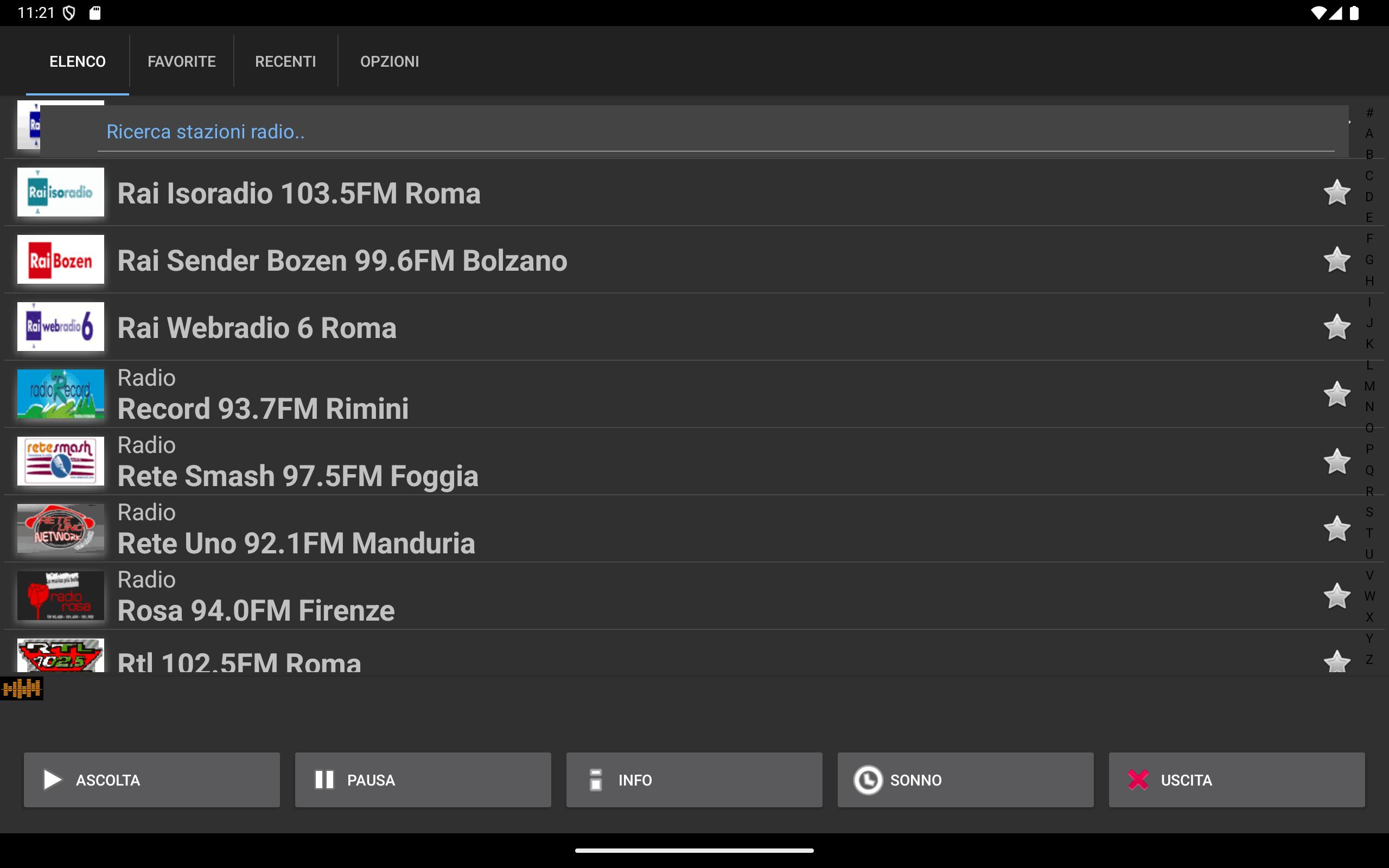This screenshot has height=868, width=1389.
Task: Choose Rai Webradio 6 Roma
Action: click(x=257, y=327)
